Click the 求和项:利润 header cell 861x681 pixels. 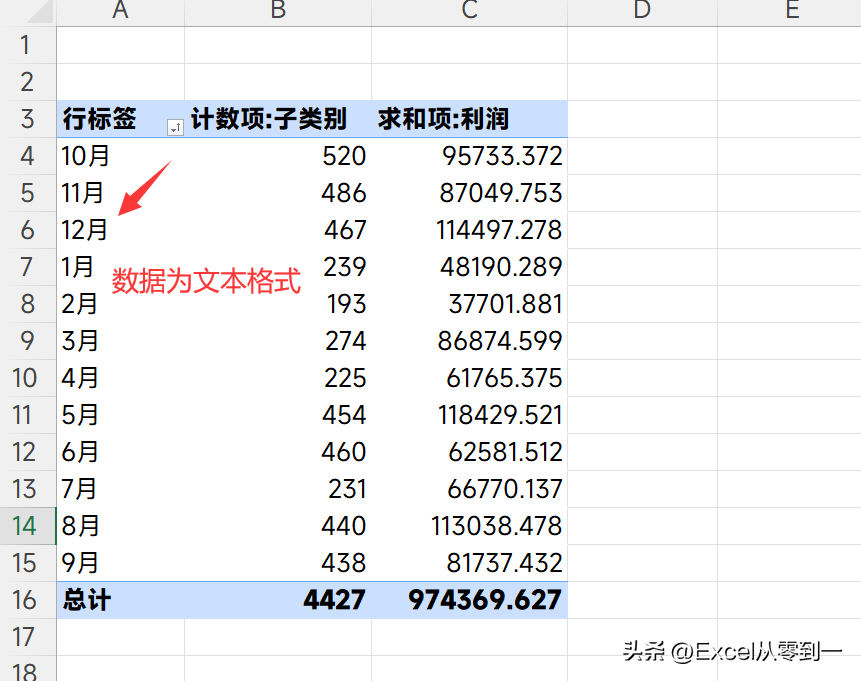click(469, 119)
